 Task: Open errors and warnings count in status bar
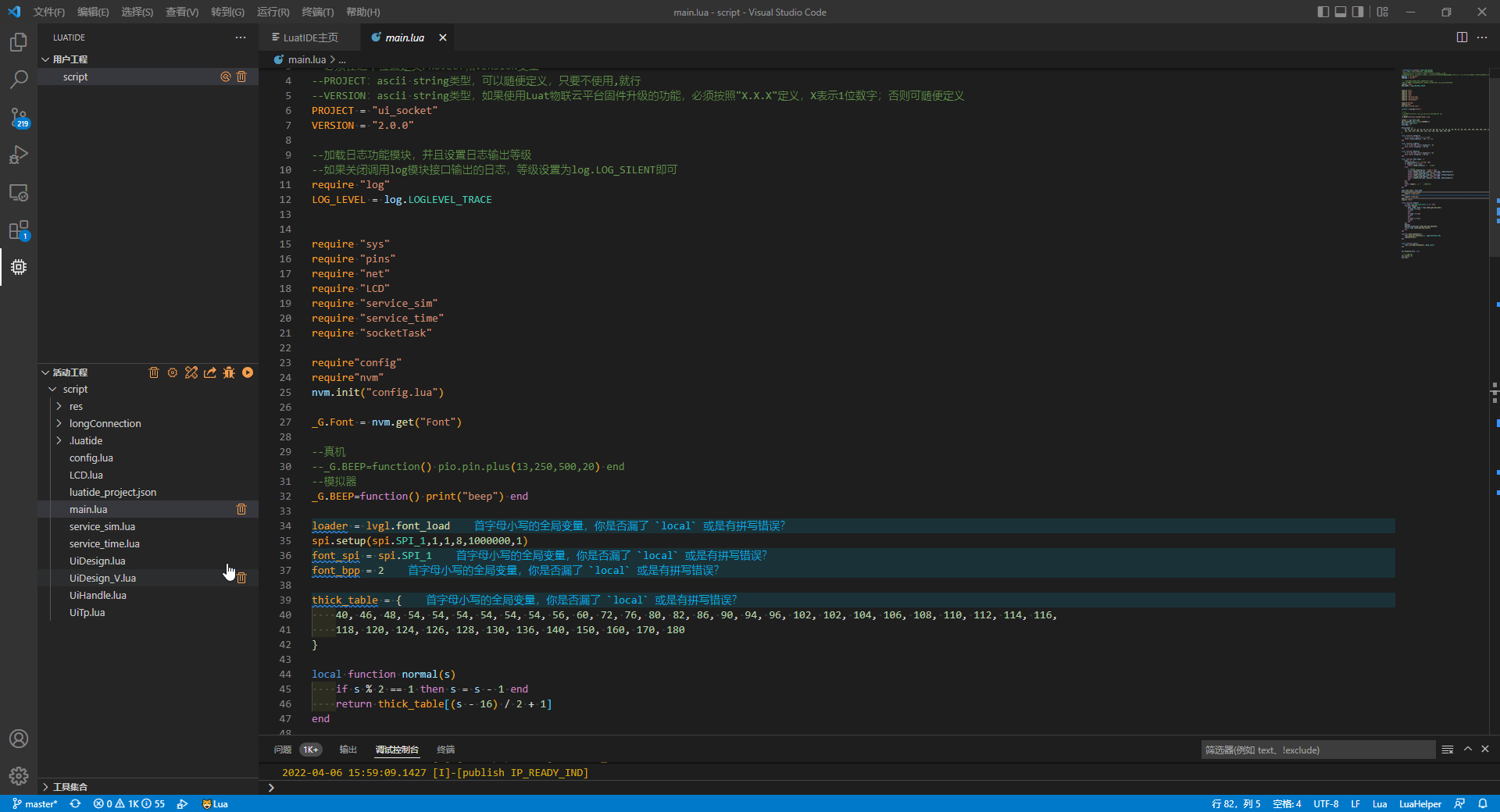point(129,803)
